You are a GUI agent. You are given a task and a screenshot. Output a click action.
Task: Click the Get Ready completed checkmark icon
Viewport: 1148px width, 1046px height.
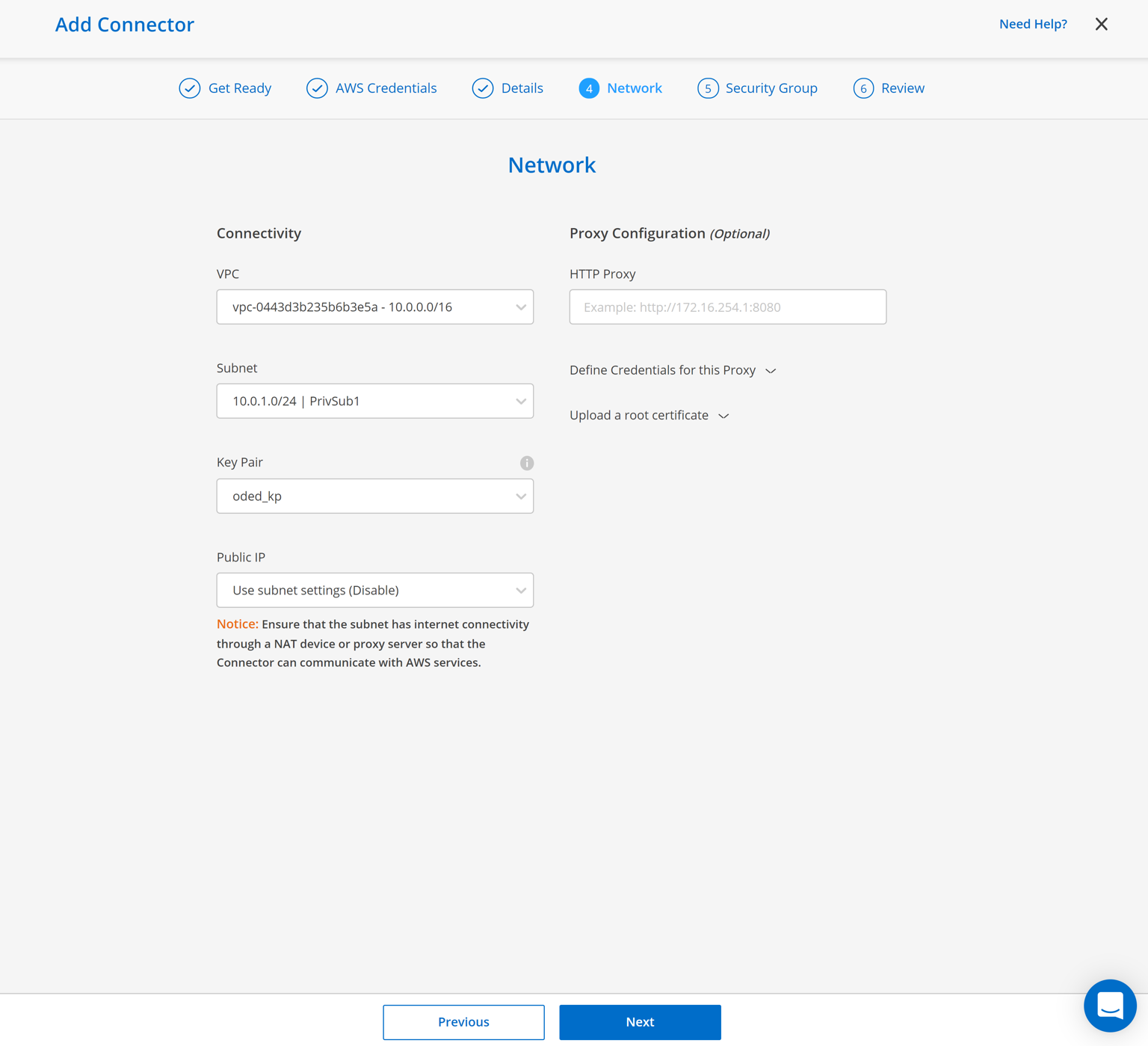click(190, 88)
